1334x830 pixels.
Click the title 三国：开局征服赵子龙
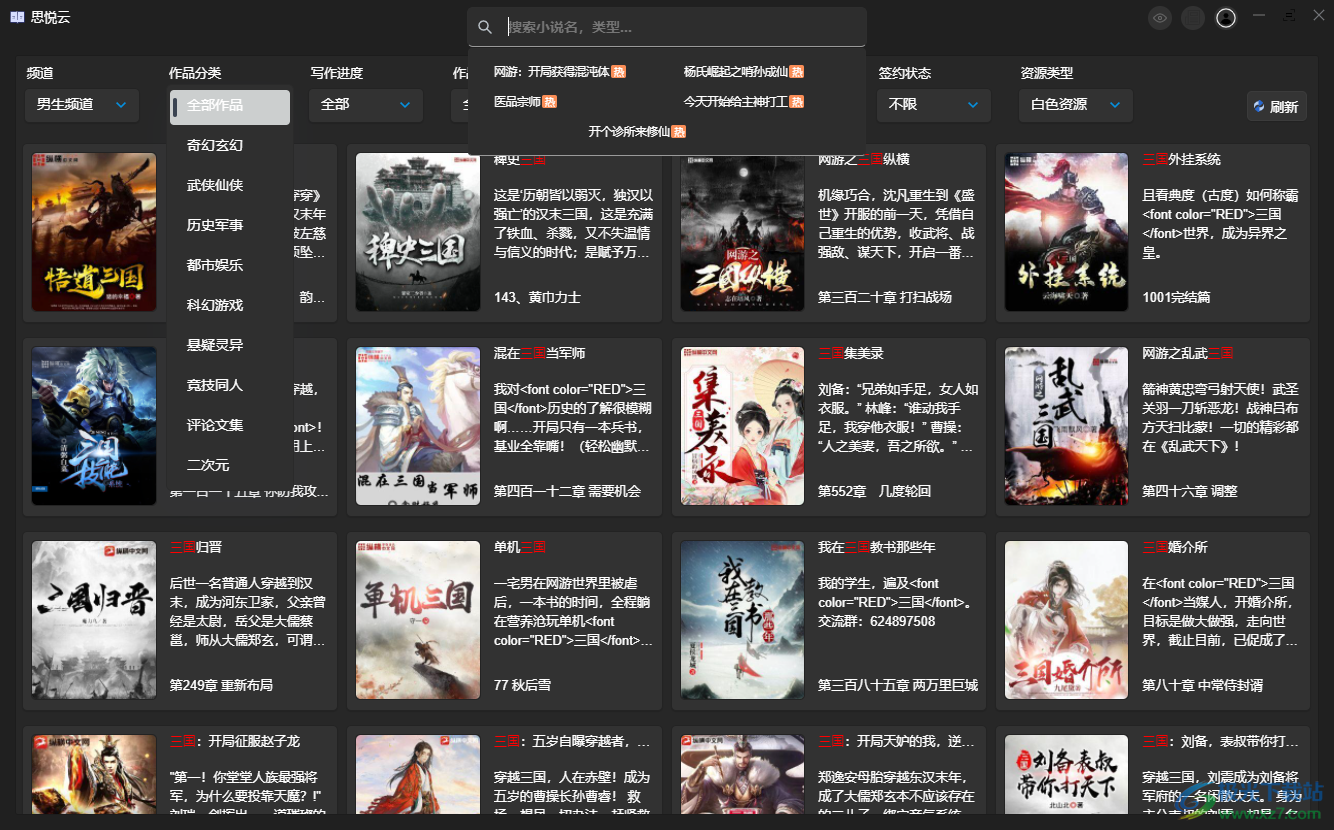[x=235, y=741]
